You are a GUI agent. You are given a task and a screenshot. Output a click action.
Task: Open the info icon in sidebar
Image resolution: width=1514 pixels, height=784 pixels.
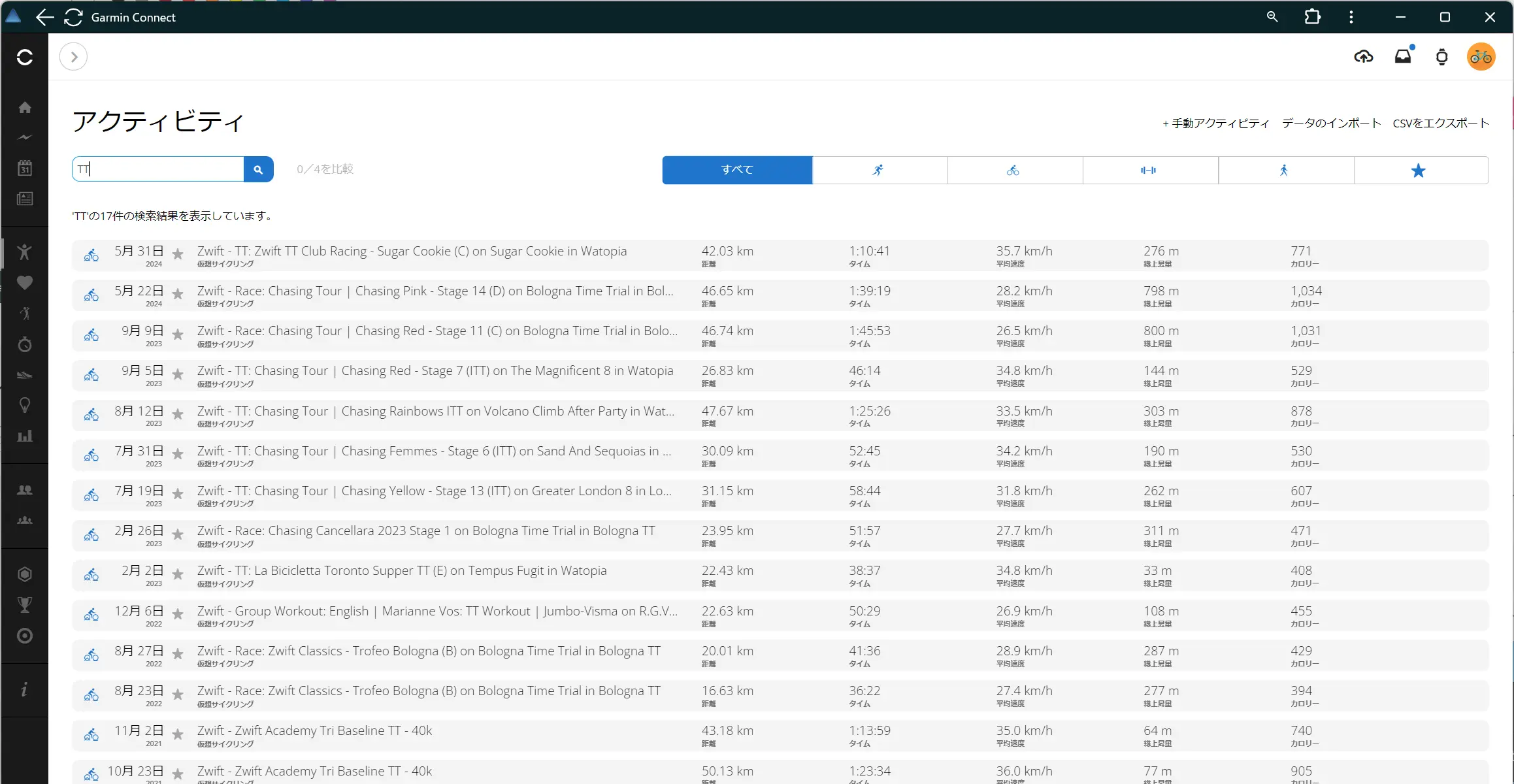pos(25,689)
